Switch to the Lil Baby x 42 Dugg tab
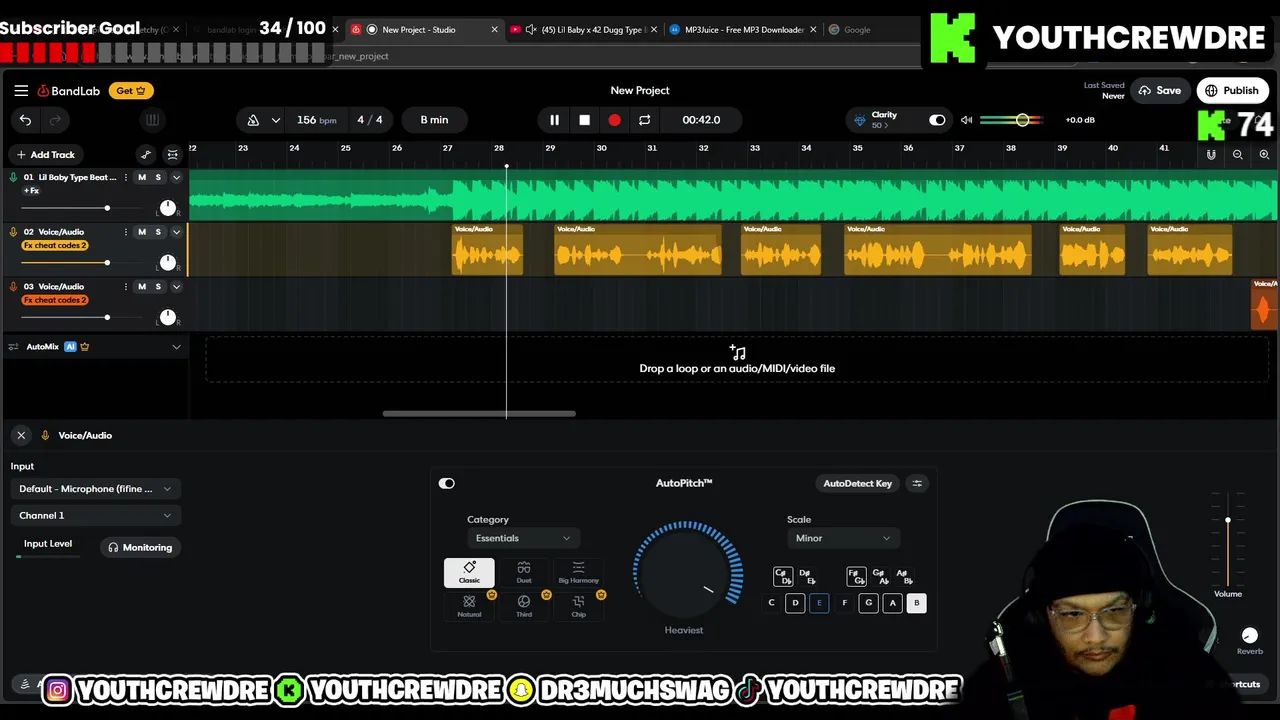The height and width of the screenshot is (720, 1280). click(x=585, y=30)
